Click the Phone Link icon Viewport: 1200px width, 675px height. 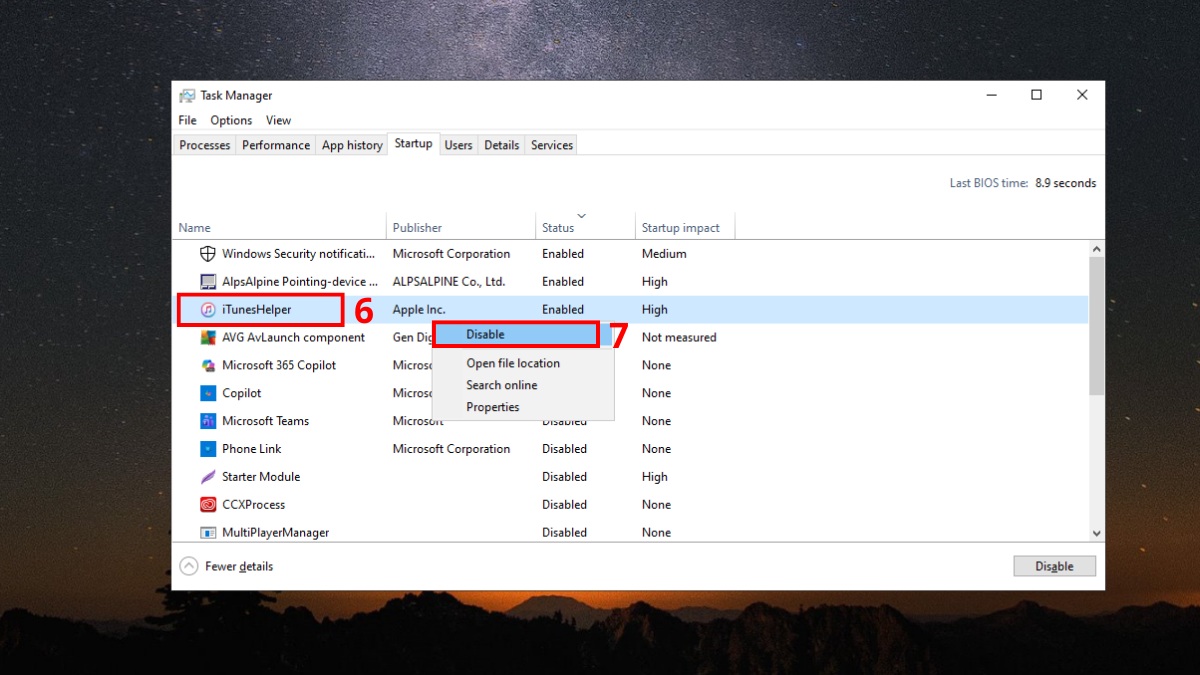(x=207, y=449)
